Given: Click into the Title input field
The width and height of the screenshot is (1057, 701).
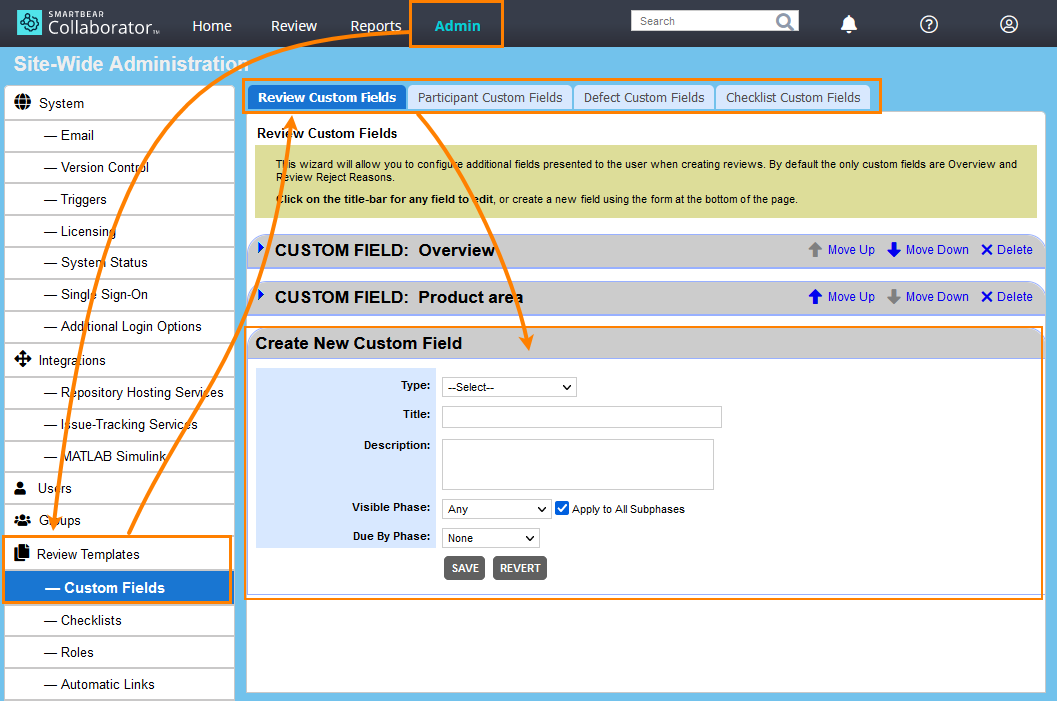Looking at the screenshot, I should click(581, 417).
